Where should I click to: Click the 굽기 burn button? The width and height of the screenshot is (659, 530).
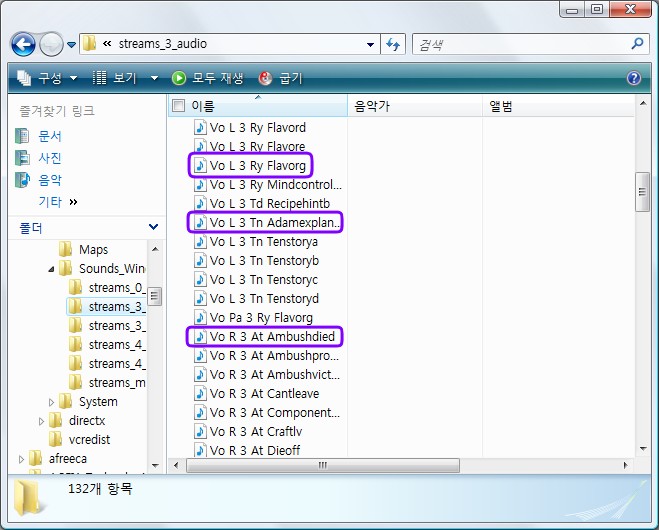(x=281, y=78)
